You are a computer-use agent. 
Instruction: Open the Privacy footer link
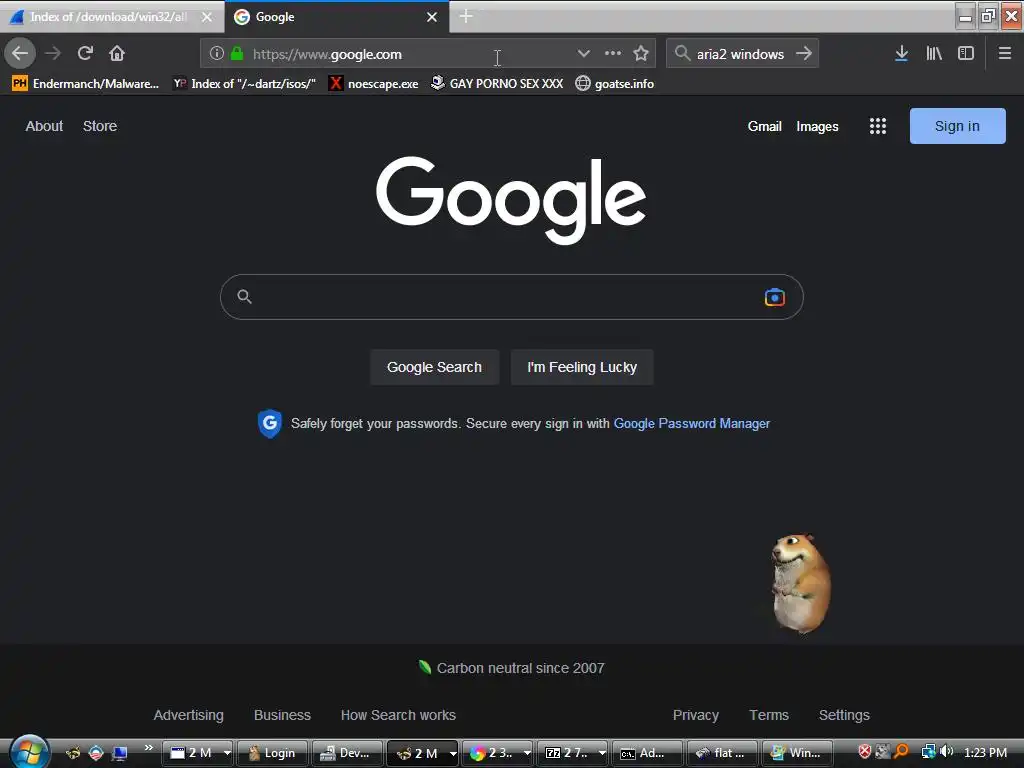(x=696, y=715)
